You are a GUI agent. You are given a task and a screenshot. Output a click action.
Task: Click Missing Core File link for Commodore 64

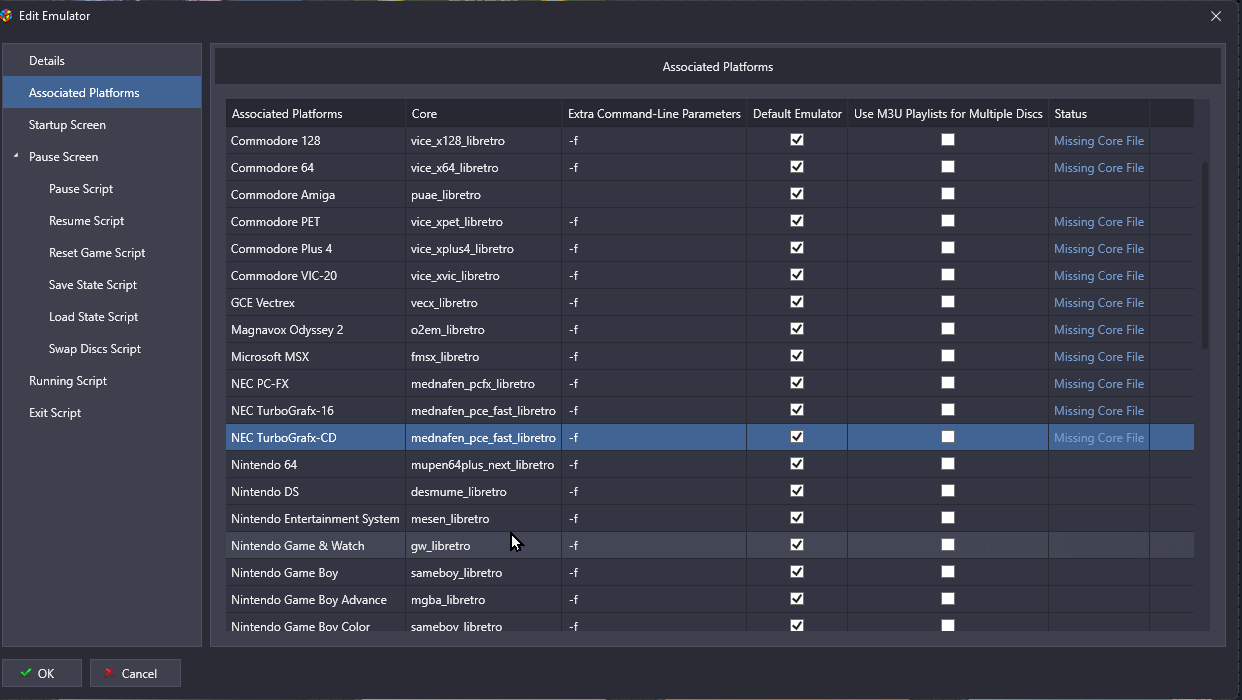pos(1099,168)
